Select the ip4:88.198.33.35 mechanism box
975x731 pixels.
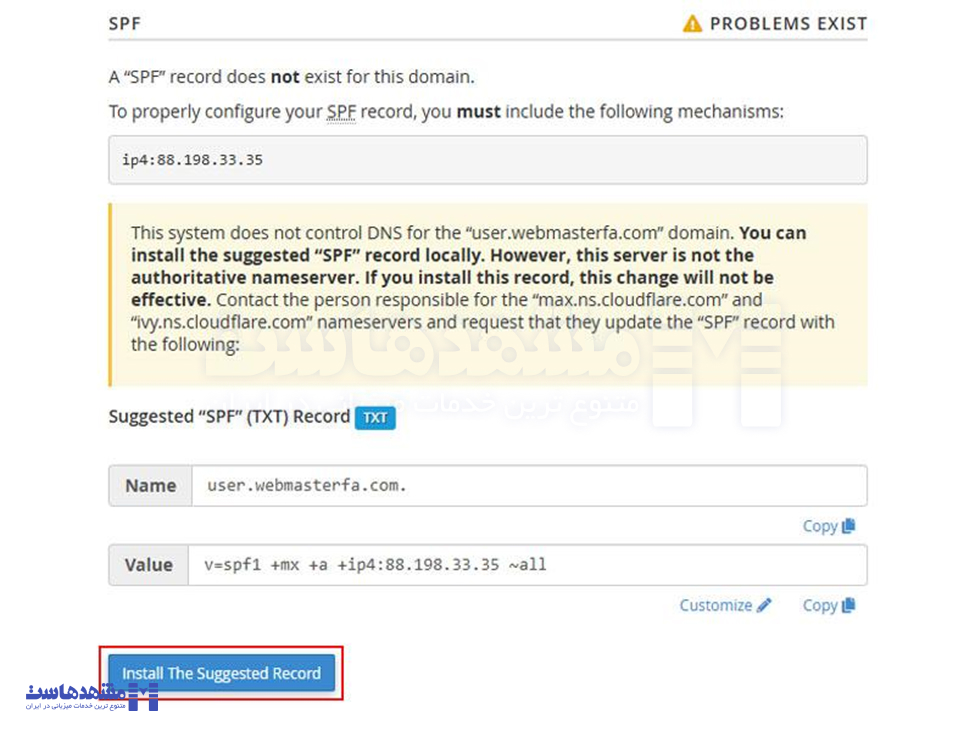[487, 160]
